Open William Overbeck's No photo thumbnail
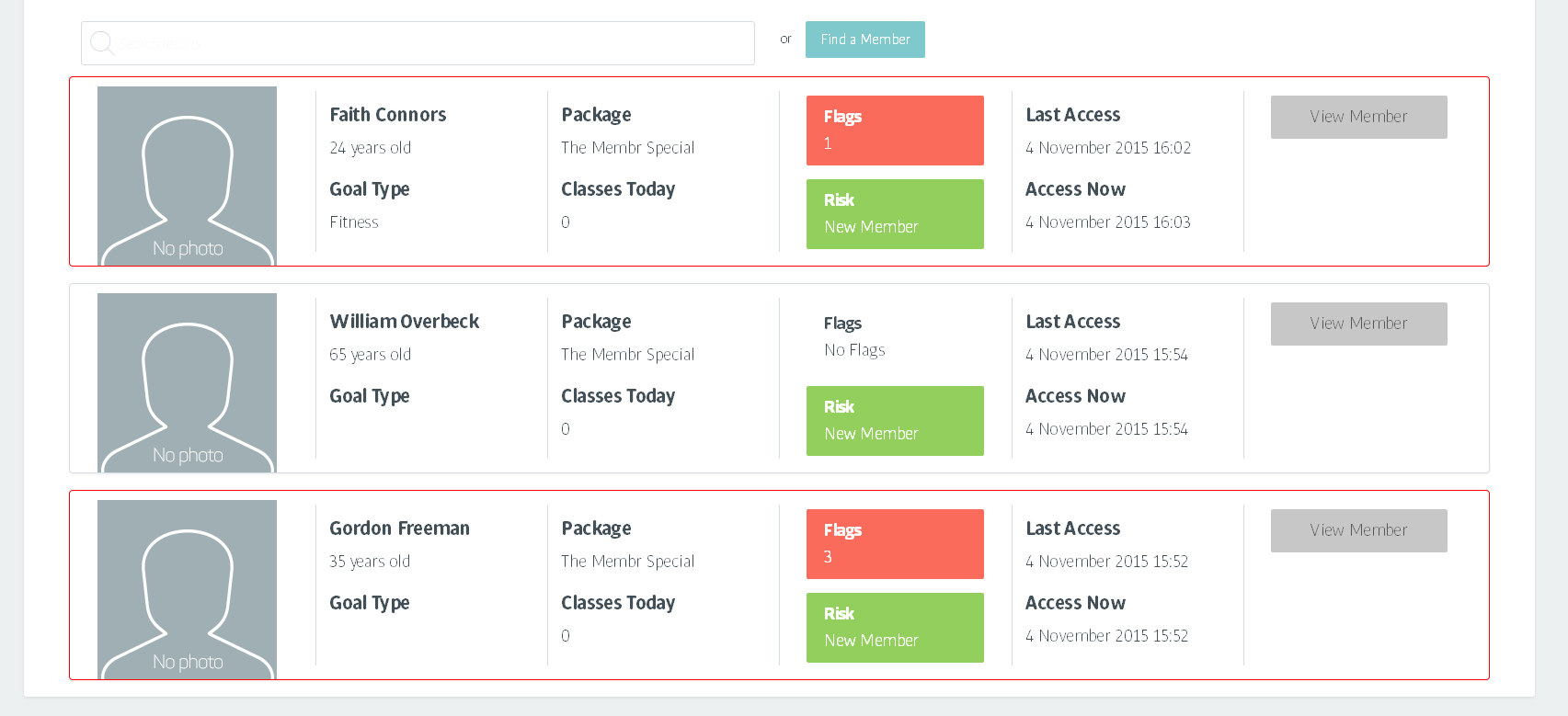 187,382
